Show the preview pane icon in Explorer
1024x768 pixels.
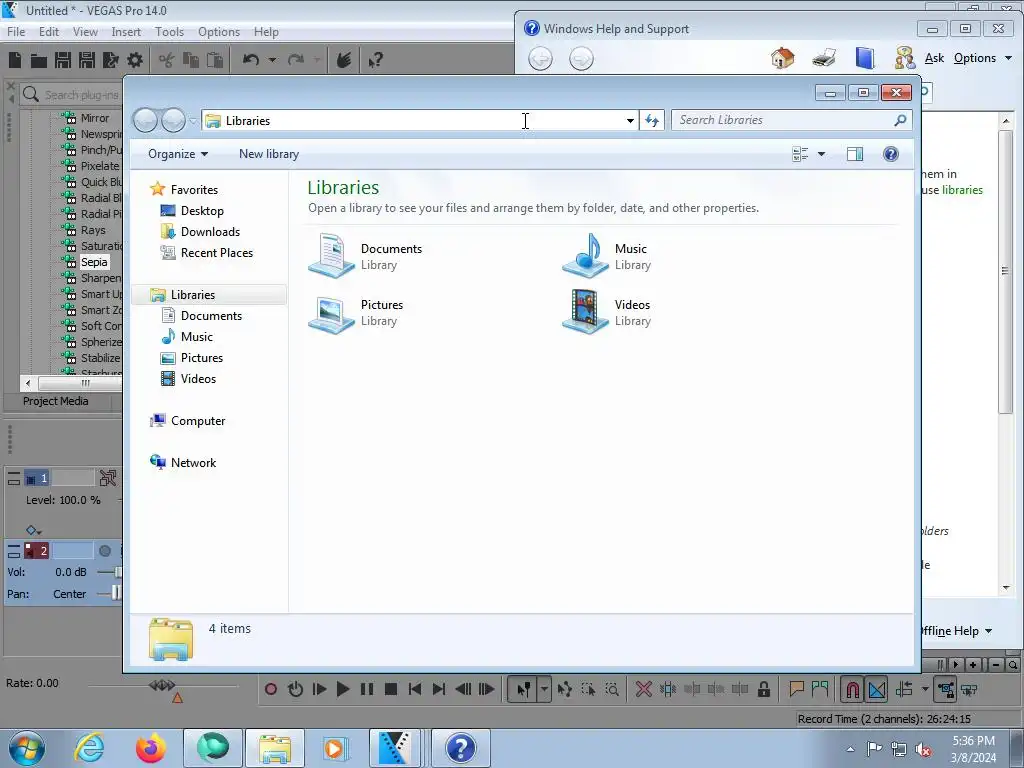(x=855, y=154)
